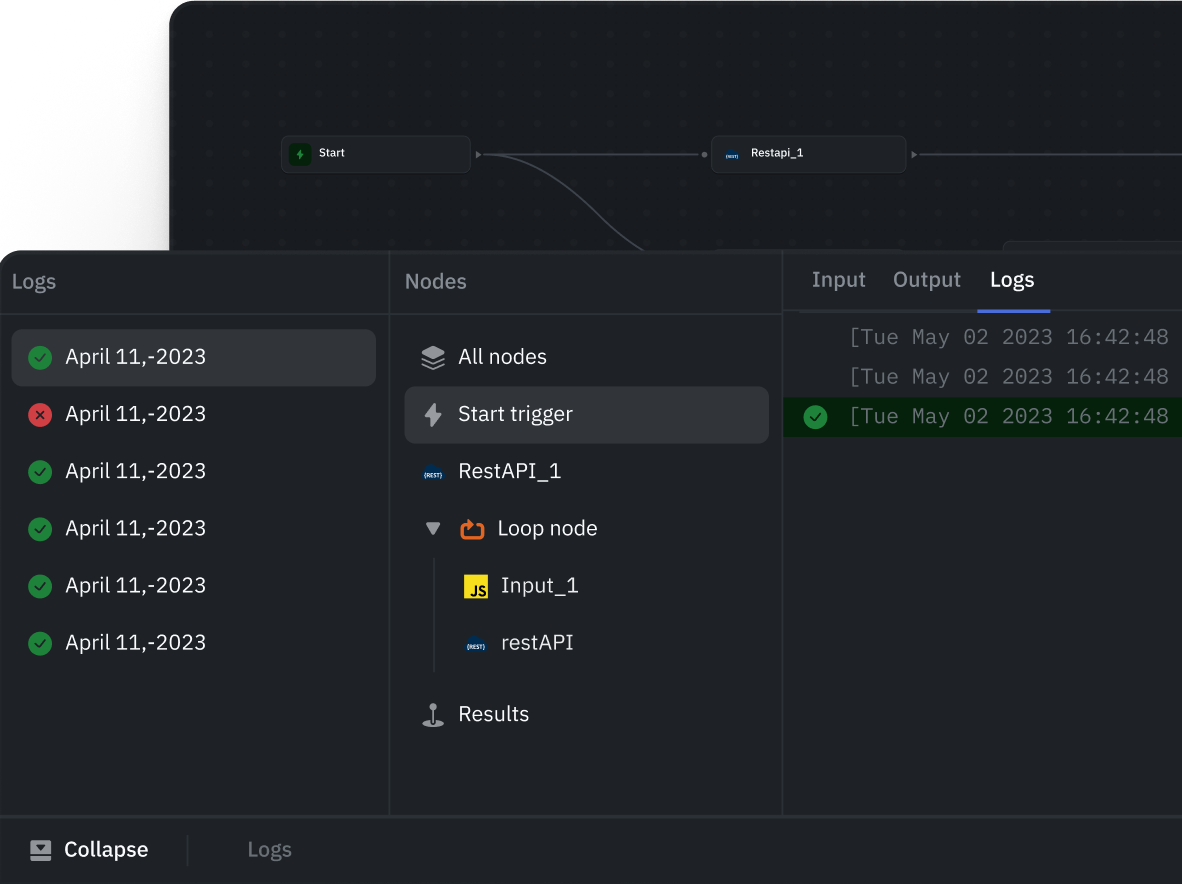Select the Start node on the canvas
Screen dimensions: 1182x884
click(375, 154)
